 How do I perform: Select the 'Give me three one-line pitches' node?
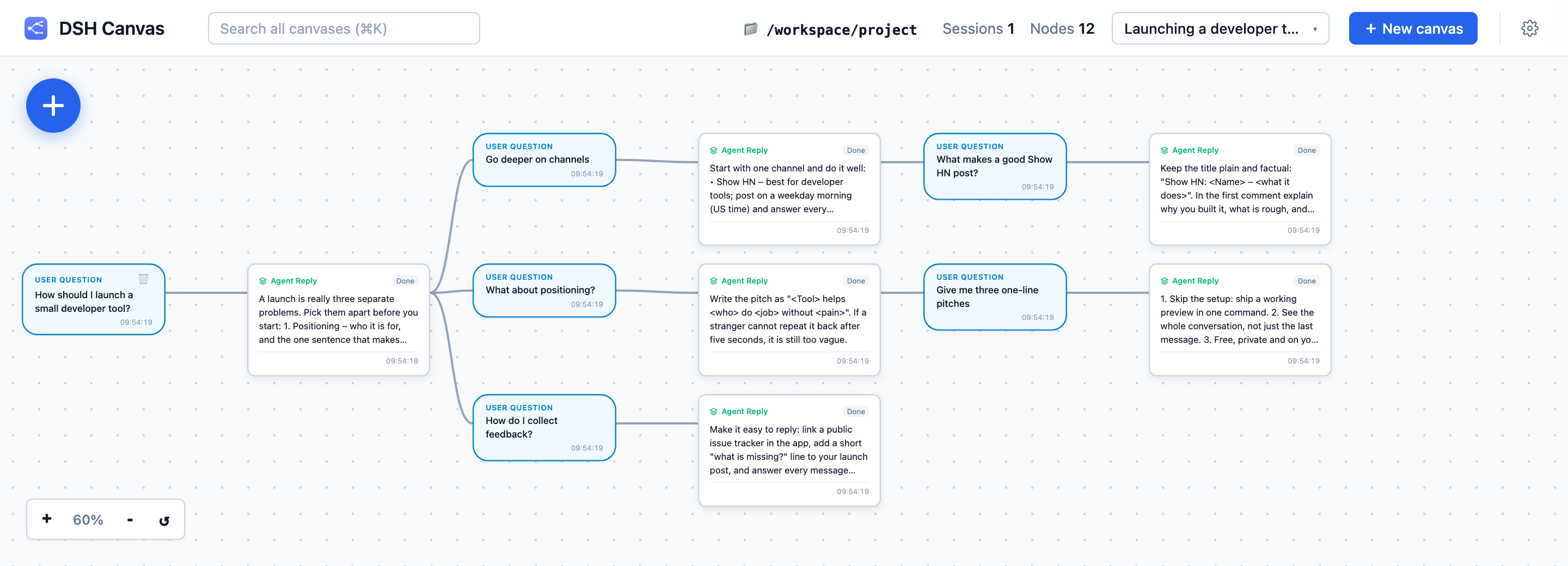click(995, 297)
